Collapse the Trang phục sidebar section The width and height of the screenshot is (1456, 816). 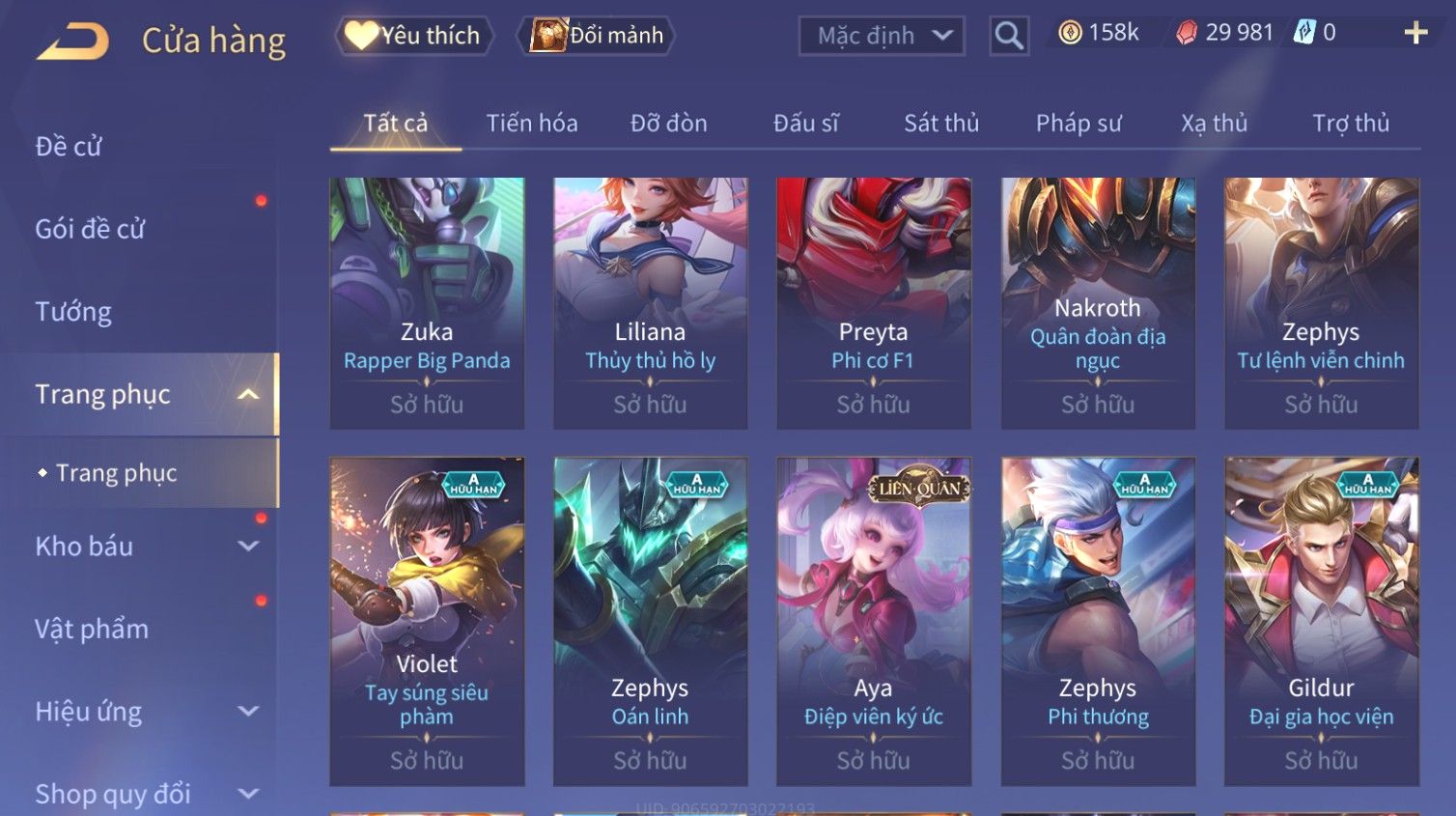pos(248,394)
